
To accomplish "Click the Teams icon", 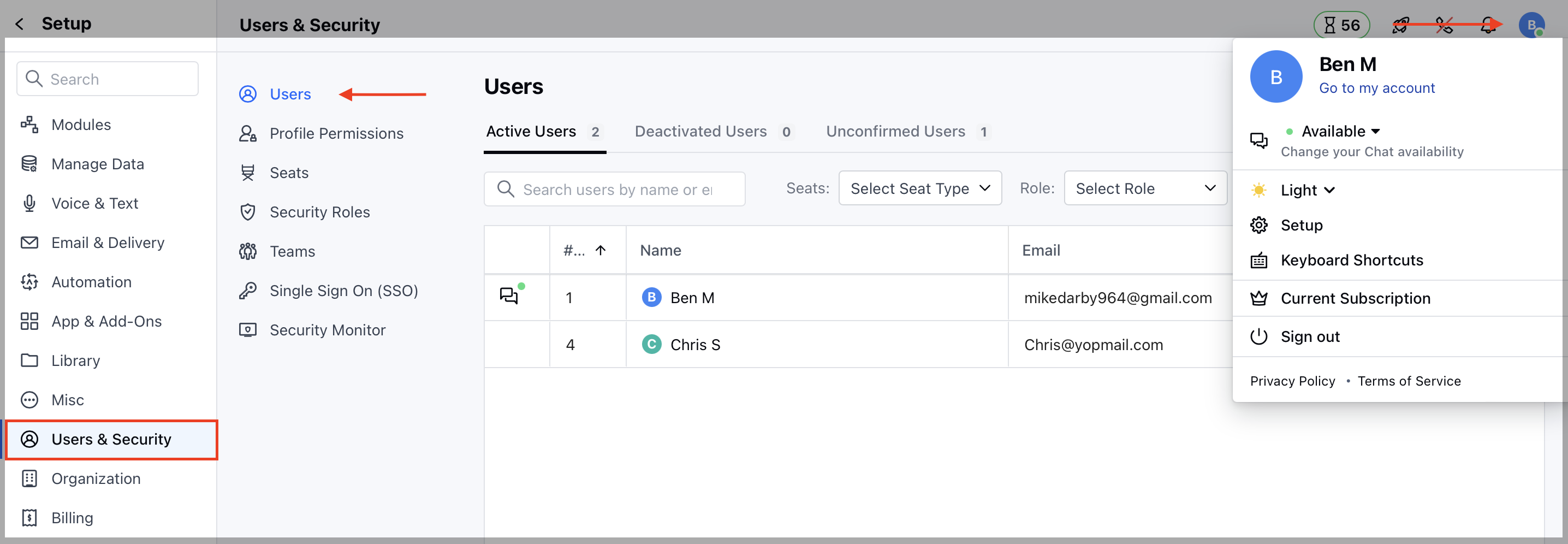I will 248,251.
